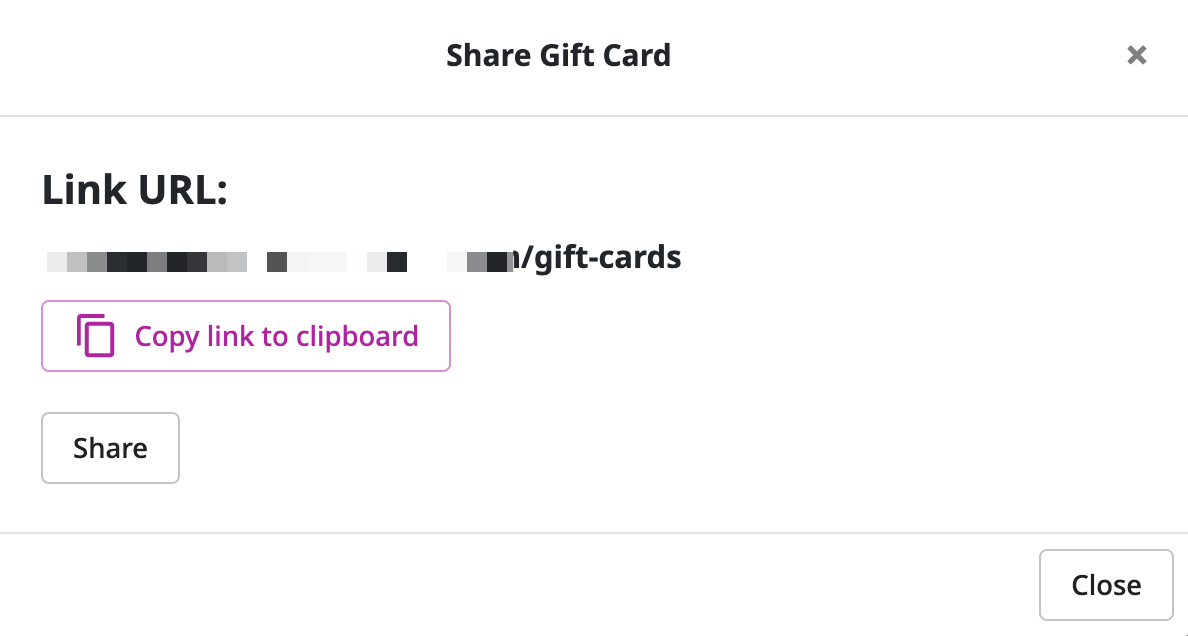Dismiss the dialog with the X icon
Screen dimensions: 1188x636
(1136, 55)
